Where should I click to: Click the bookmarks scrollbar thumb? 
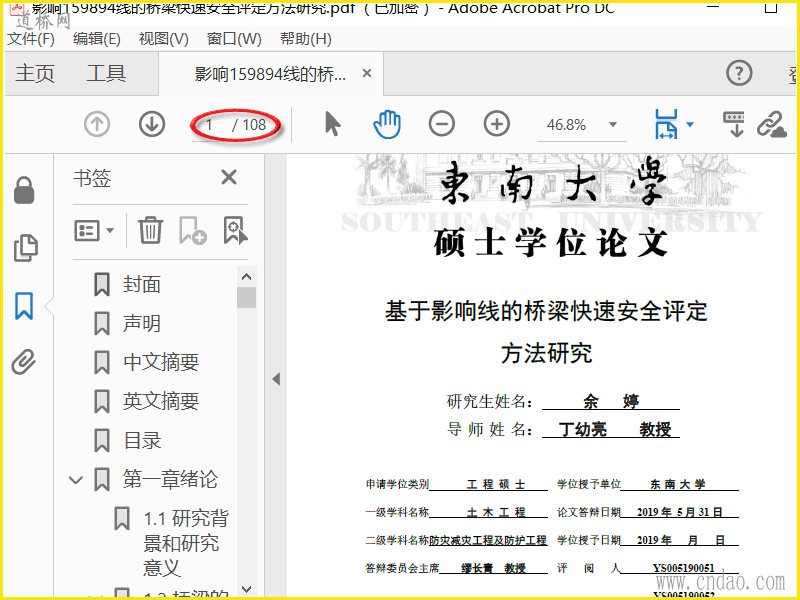tap(246, 298)
